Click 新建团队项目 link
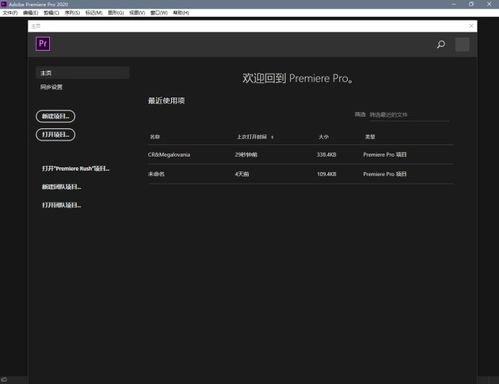This screenshot has height=384, width=499. coord(61,187)
